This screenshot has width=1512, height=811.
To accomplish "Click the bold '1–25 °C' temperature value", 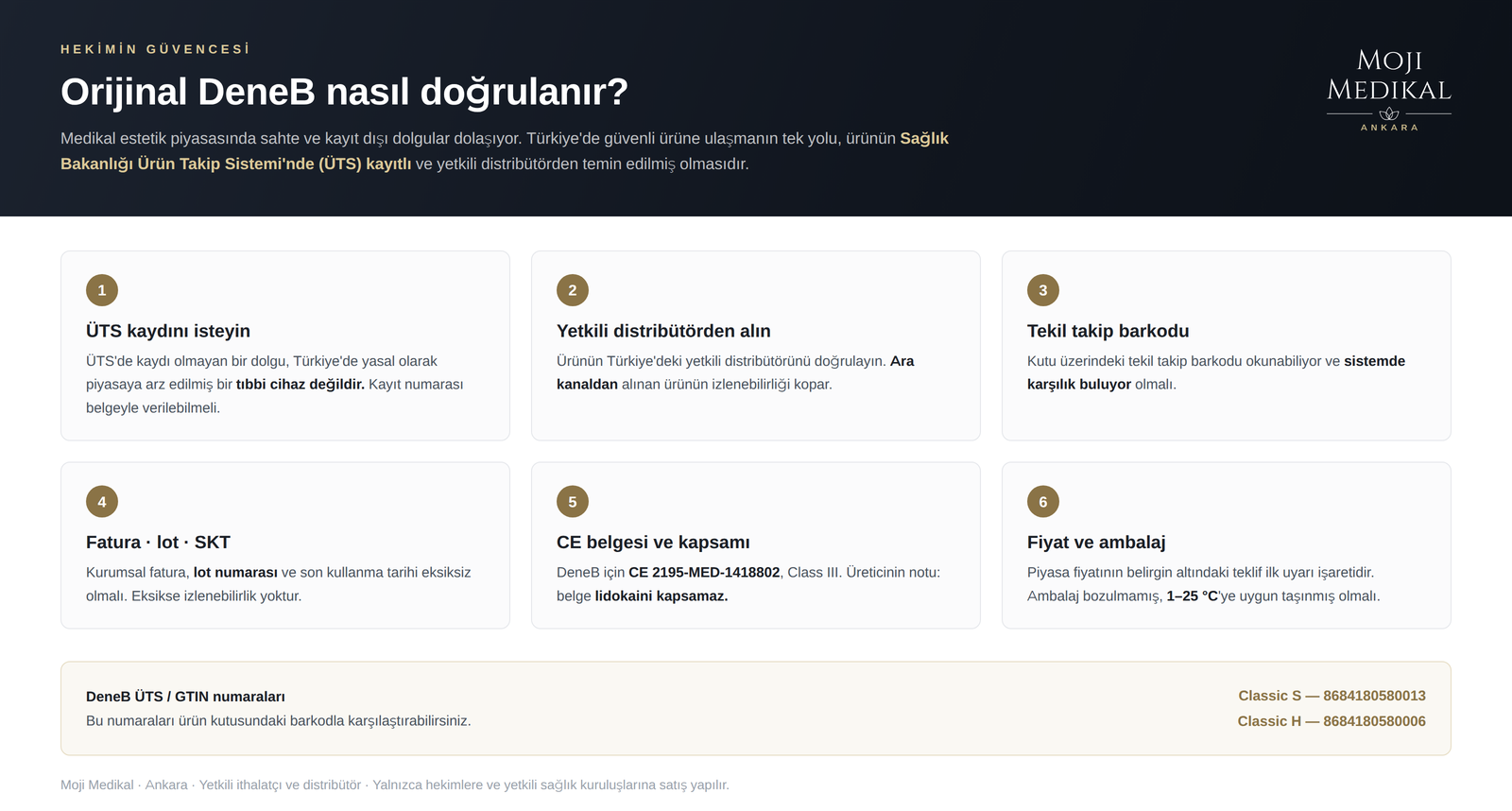I will (1192, 596).
